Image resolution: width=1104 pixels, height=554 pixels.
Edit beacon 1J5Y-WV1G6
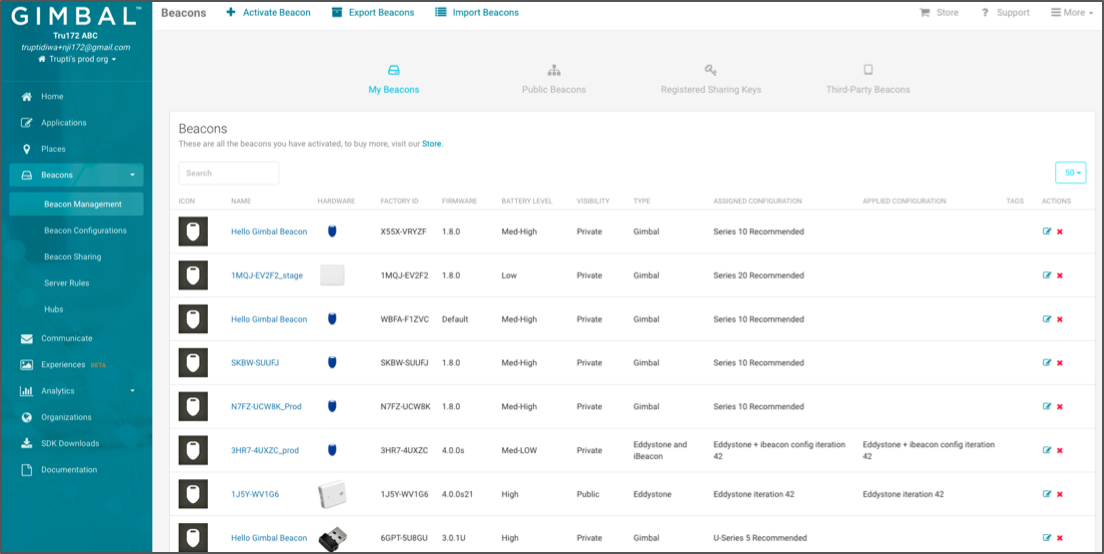pyautogui.click(x=1047, y=493)
